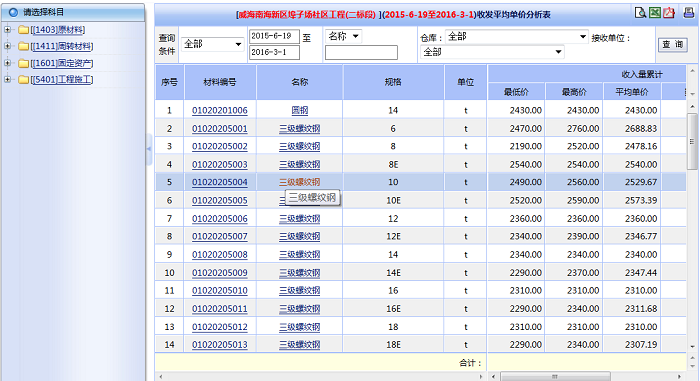Click the 查询 search button
The width and height of the screenshot is (700, 381).
(x=673, y=44)
